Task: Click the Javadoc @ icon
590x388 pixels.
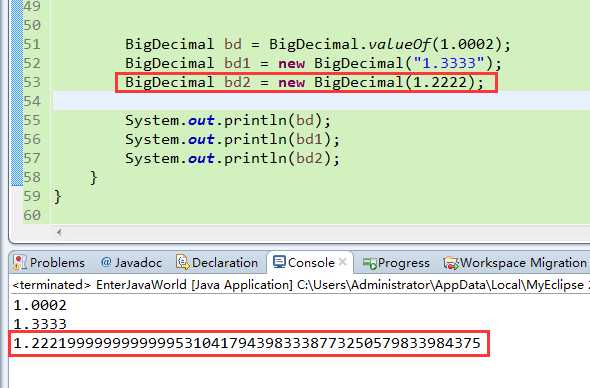Action: point(106,262)
